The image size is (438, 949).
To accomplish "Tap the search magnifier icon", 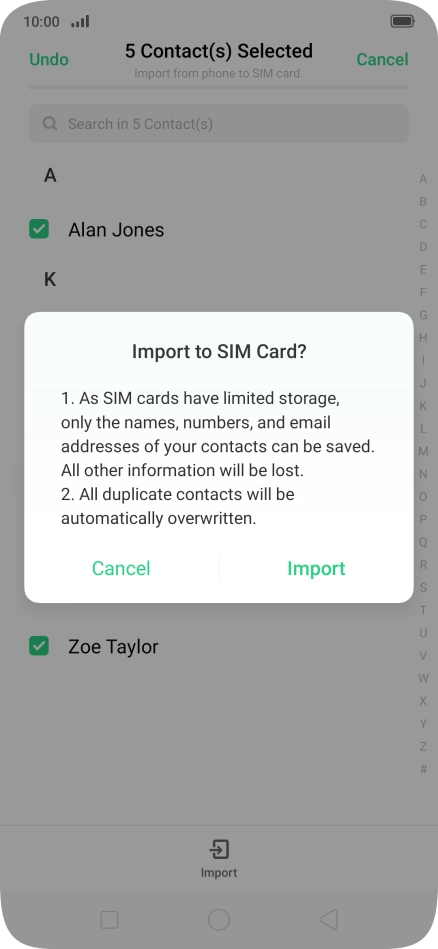I will pos(50,124).
